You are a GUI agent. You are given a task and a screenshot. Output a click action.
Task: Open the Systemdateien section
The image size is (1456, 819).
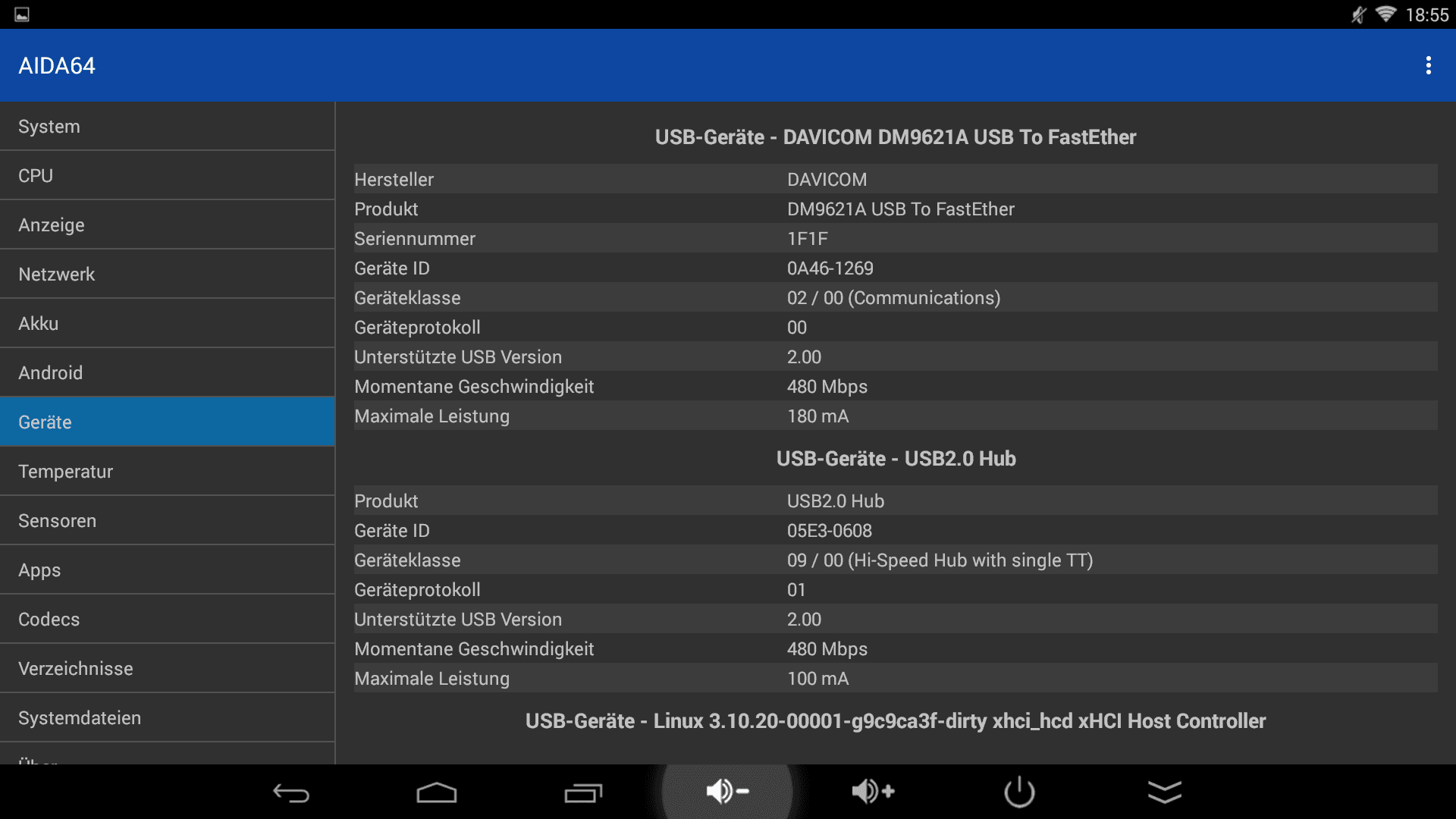[x=167, y=718]
